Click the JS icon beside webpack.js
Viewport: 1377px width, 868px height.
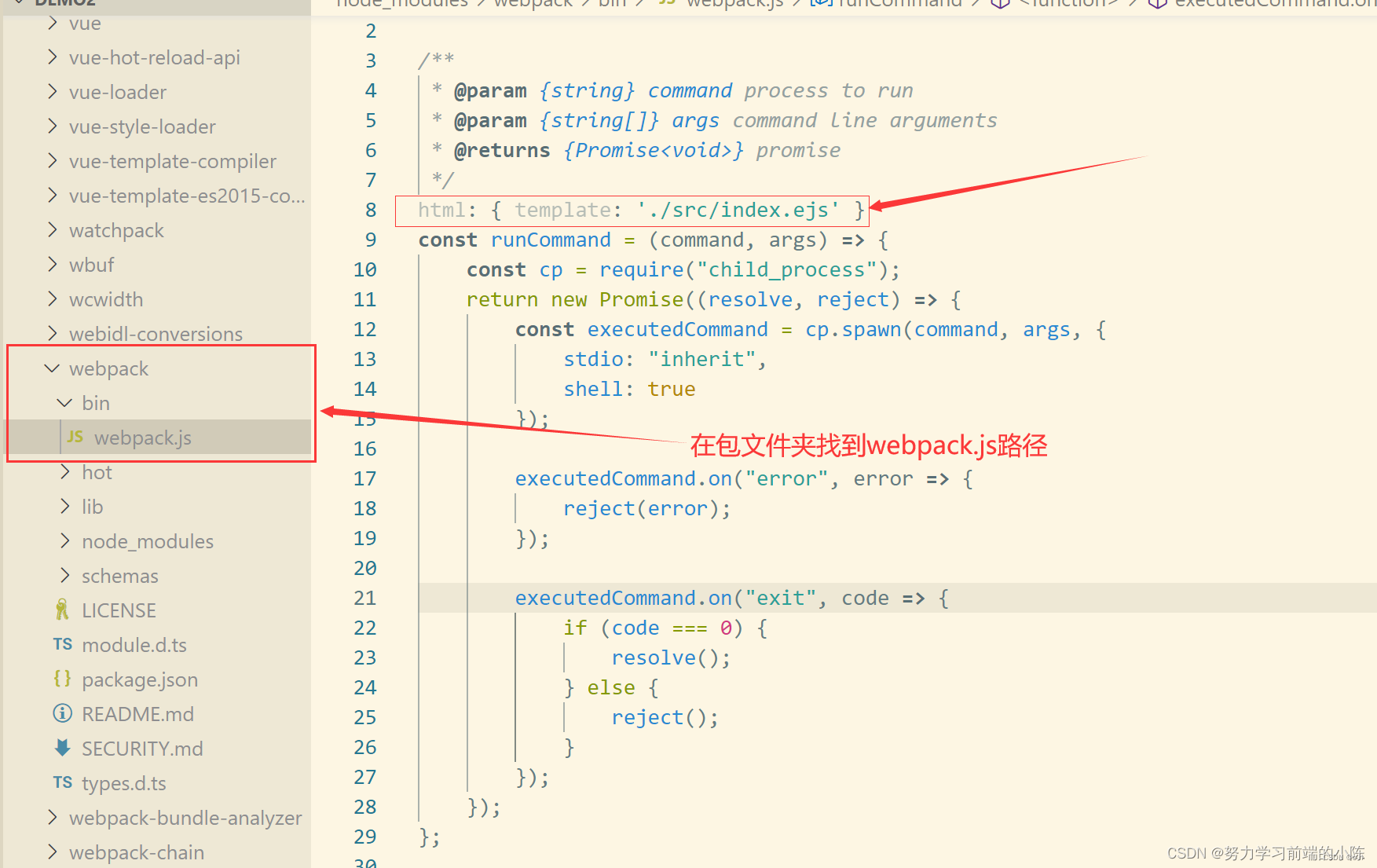pyautogui.click(x=75, y=438)
